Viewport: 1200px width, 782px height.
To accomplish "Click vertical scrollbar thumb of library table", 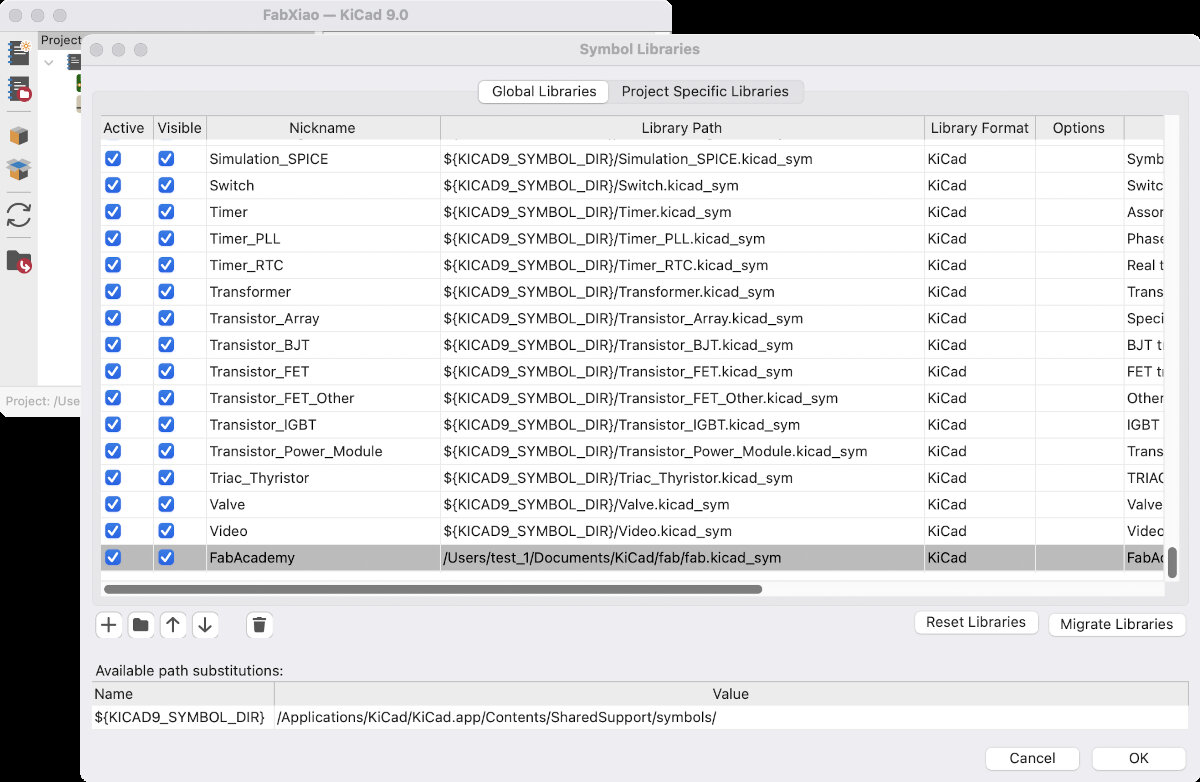I will [1172, 562].
